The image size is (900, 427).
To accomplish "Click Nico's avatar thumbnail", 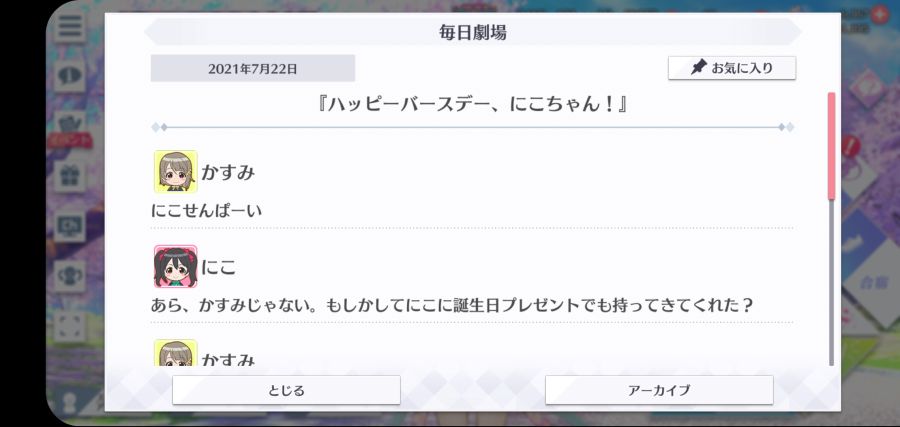I will pyautogui.click(x=175, y=266).
